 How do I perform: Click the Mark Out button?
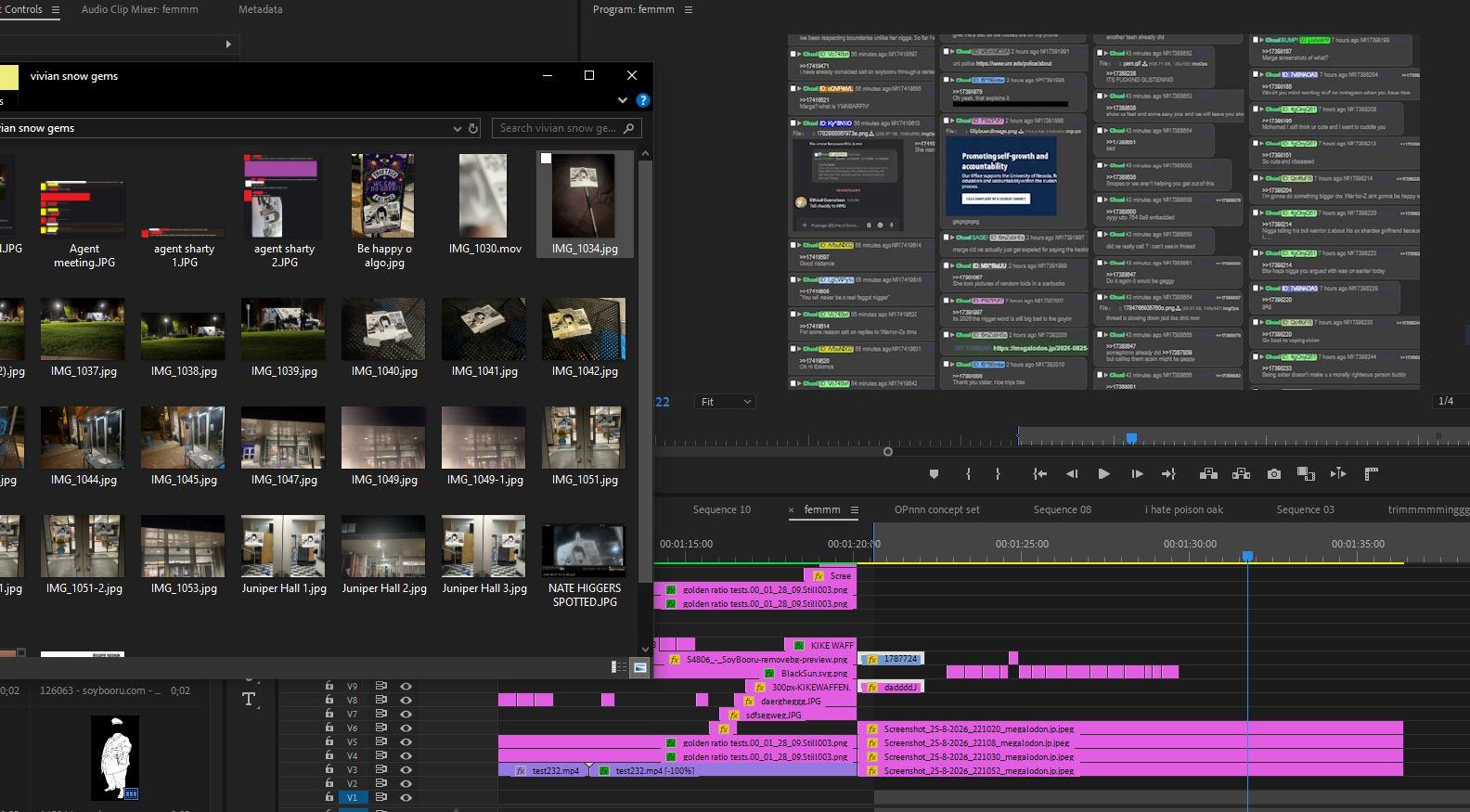coord(998,474)
